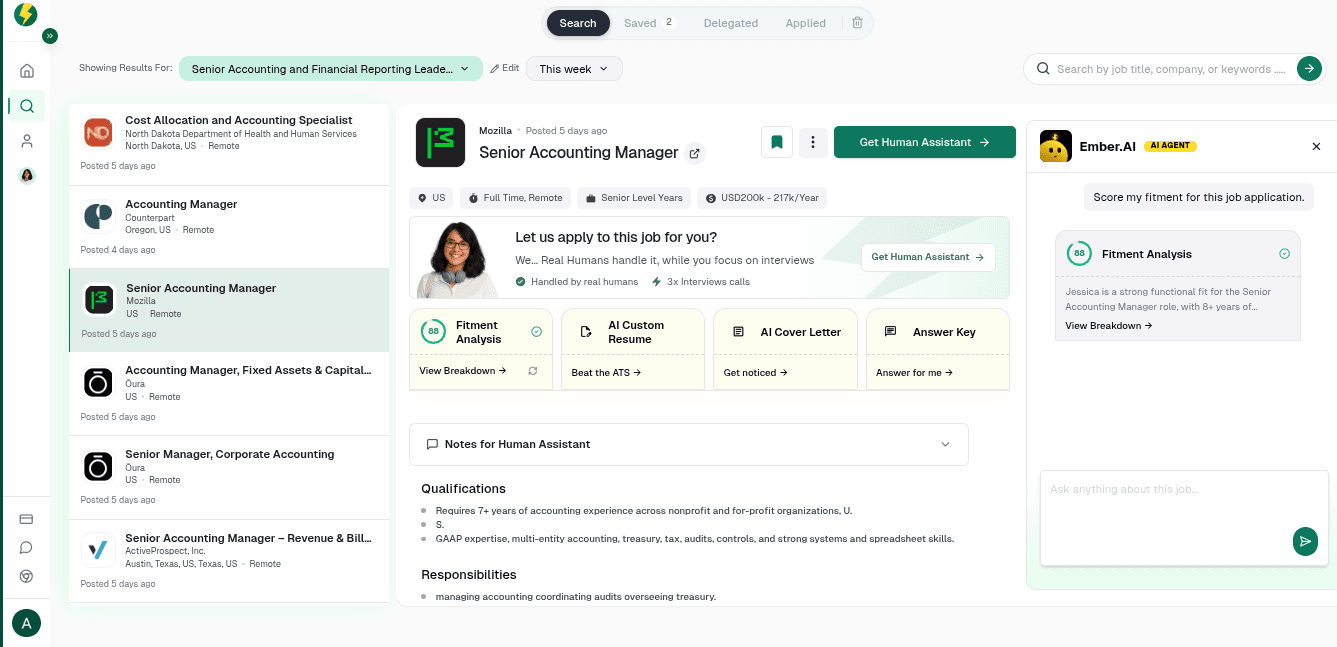Viewport: 1337px width, 647px height.
Task: Select Senior Accounting Manager – Revenue & Bill job
Action: pyautogui.click(x=229, y=561)
